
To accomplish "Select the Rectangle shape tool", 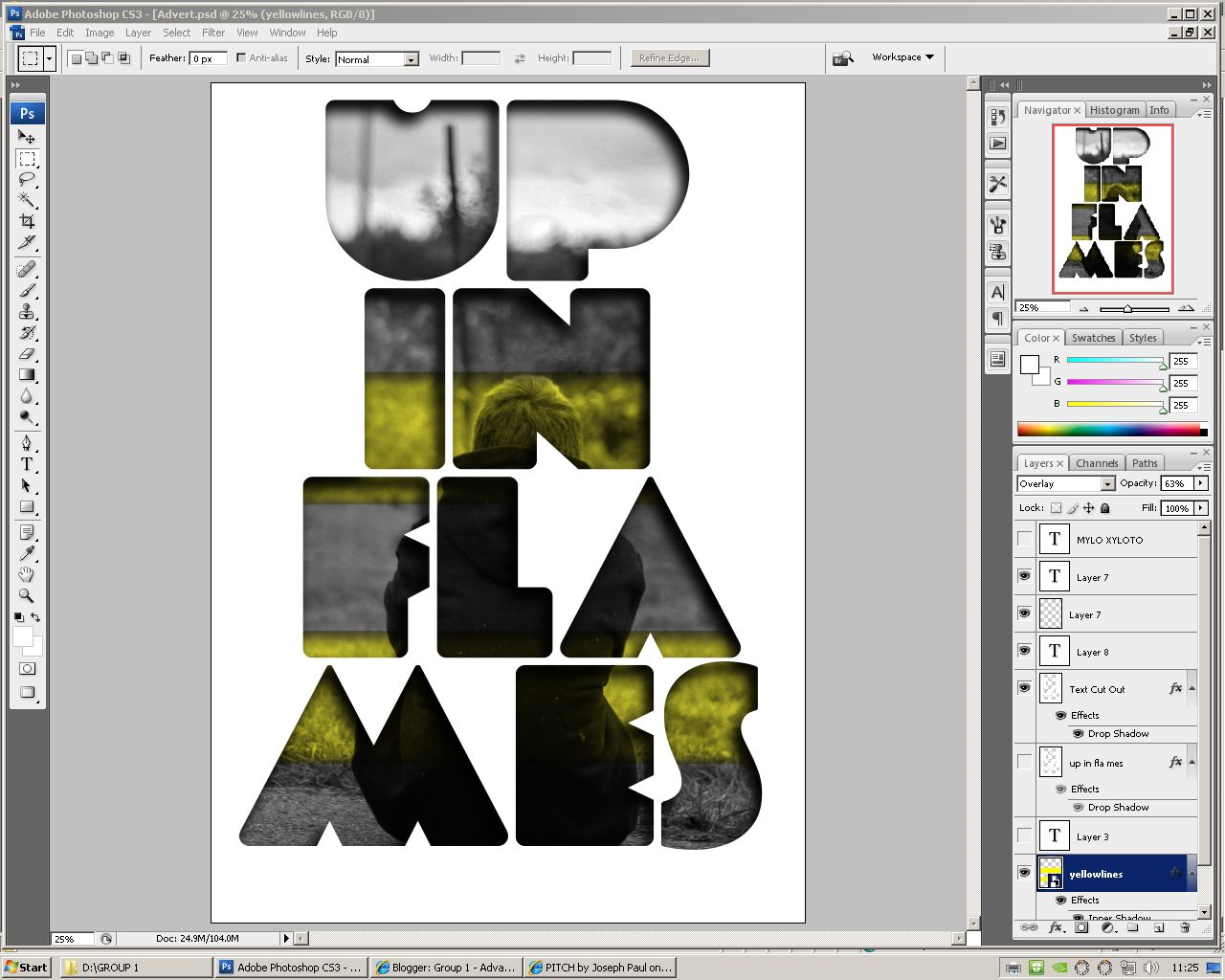I will [27, 506].
